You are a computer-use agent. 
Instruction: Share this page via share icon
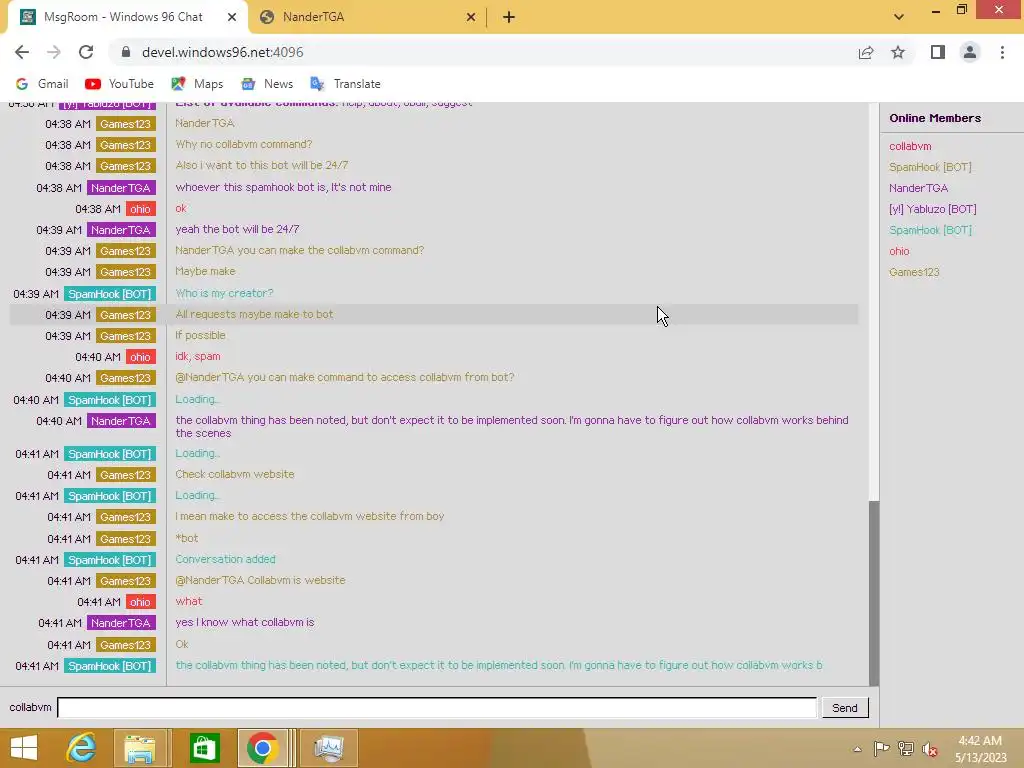coord(866,52)
